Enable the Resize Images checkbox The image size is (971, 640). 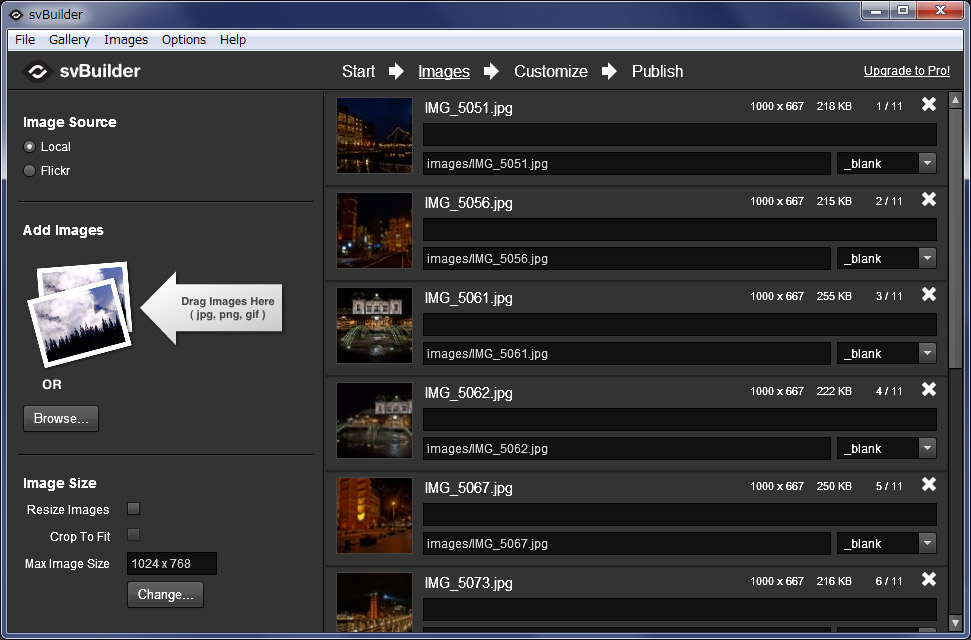(x=133, y=510)
